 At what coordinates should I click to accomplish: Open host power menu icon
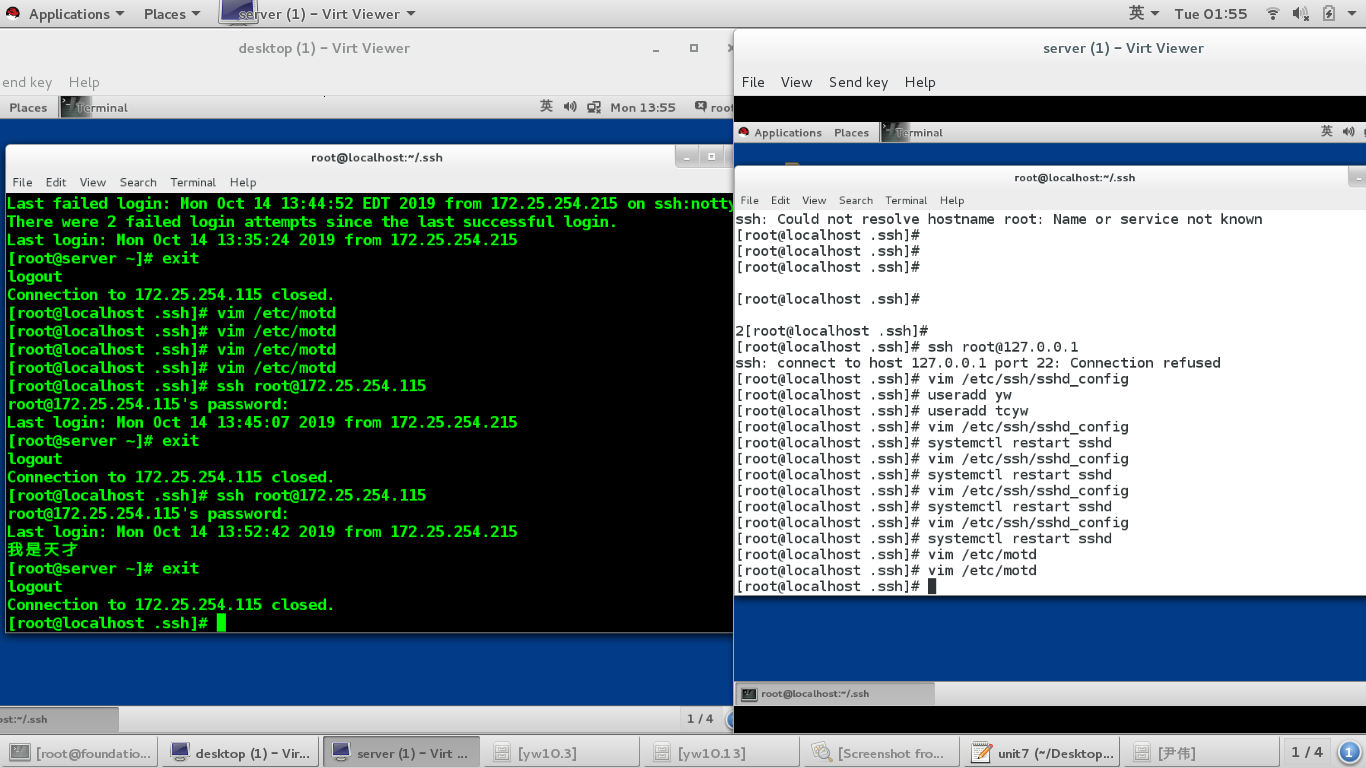tap(1353, 14)
